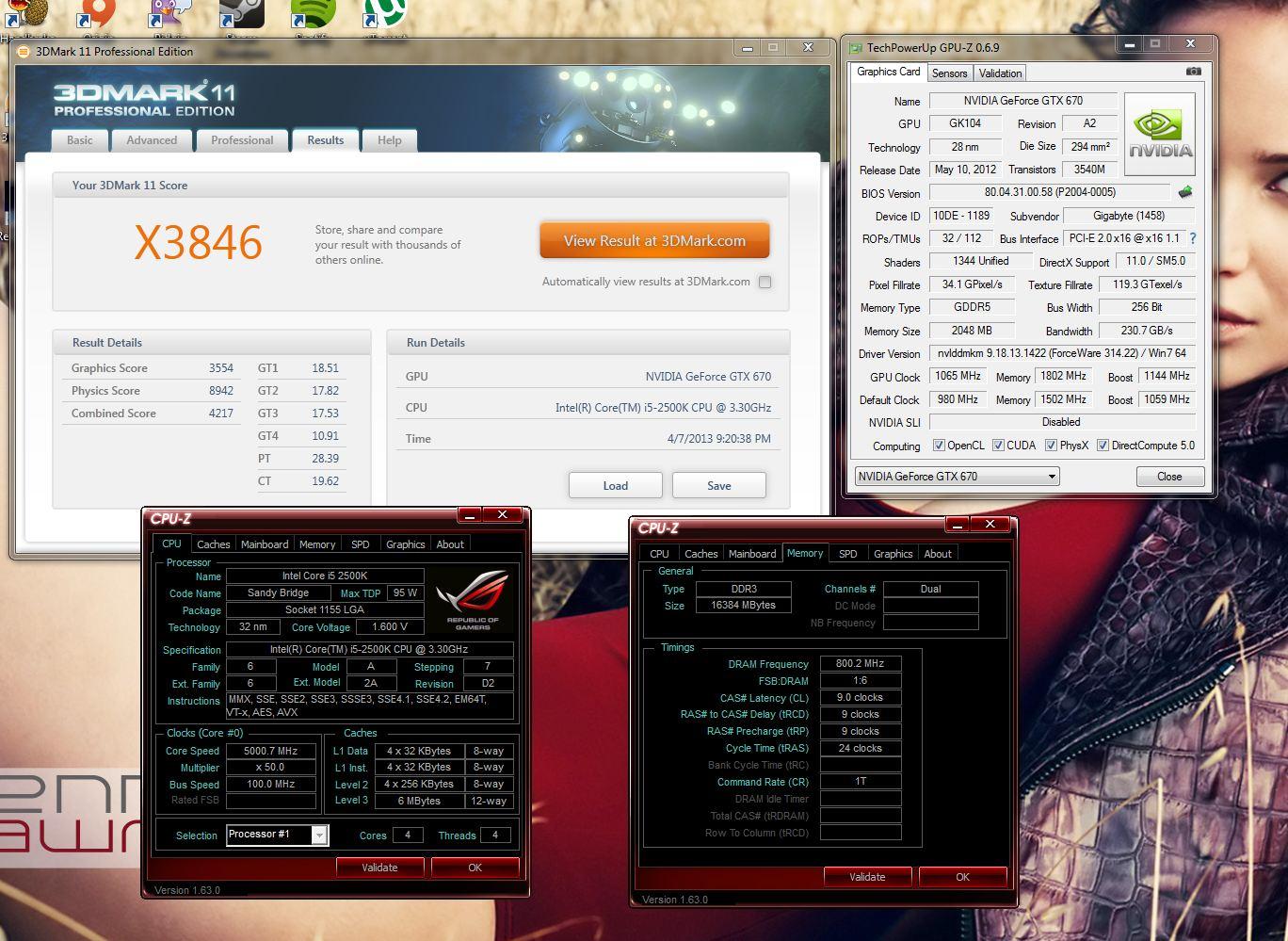Click Validate in CPU-Z processor window
This screenshot has width=1288, height=941.
click(379, 868)
